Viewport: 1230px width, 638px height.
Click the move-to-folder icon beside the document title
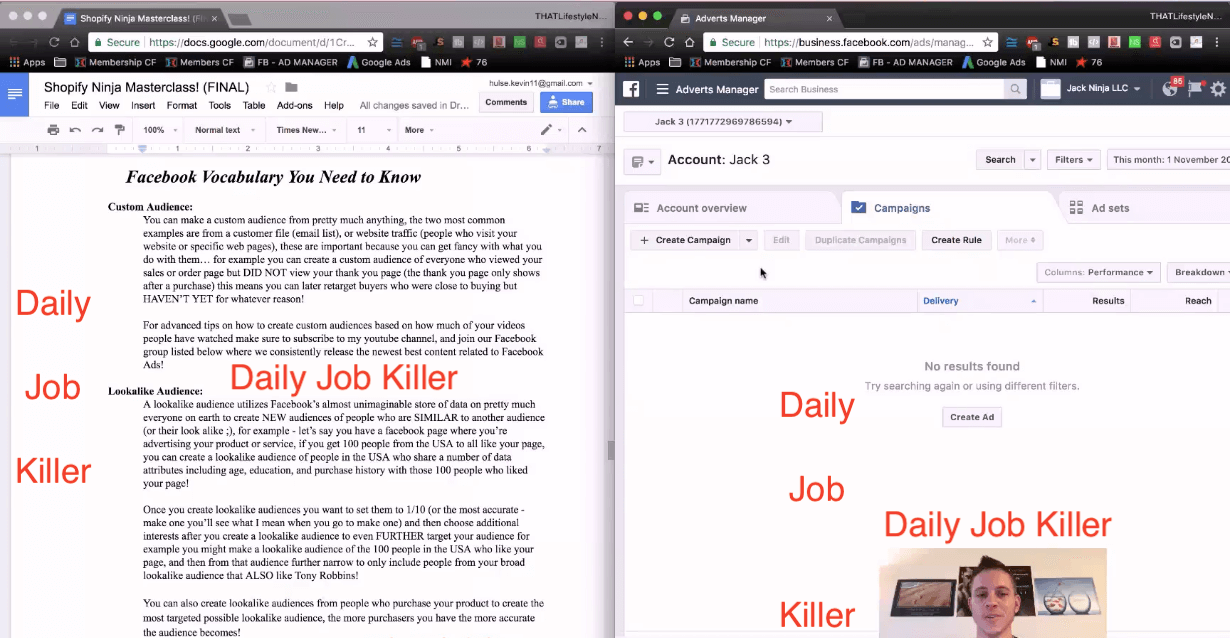click(291, 87)
